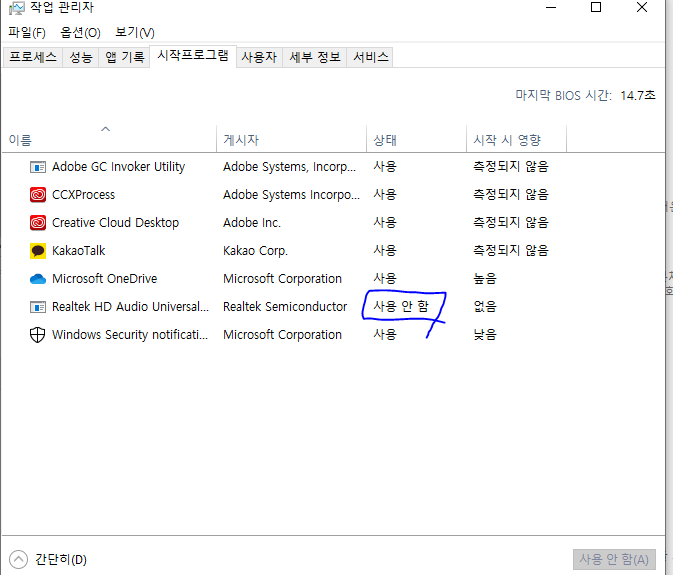Click the Windows Security shield icon

coord(38,335)
